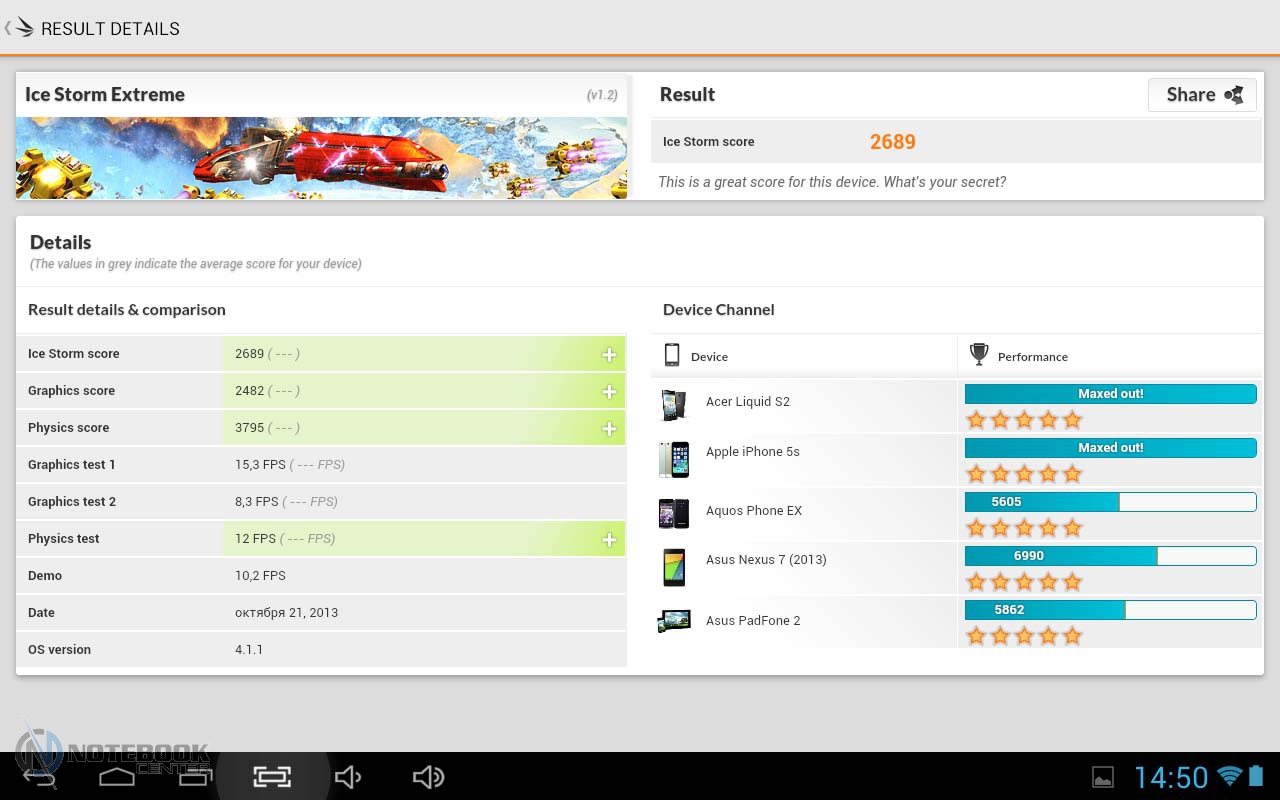Expand the Graphics score row

click(608, 391)
